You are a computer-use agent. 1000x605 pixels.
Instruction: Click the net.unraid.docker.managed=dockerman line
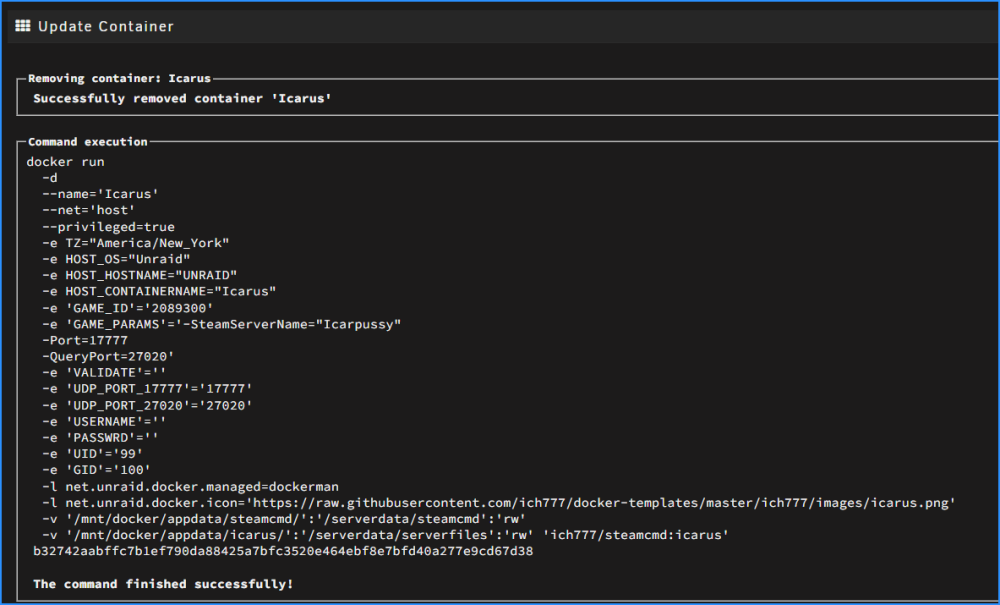[x=190, y=487]
